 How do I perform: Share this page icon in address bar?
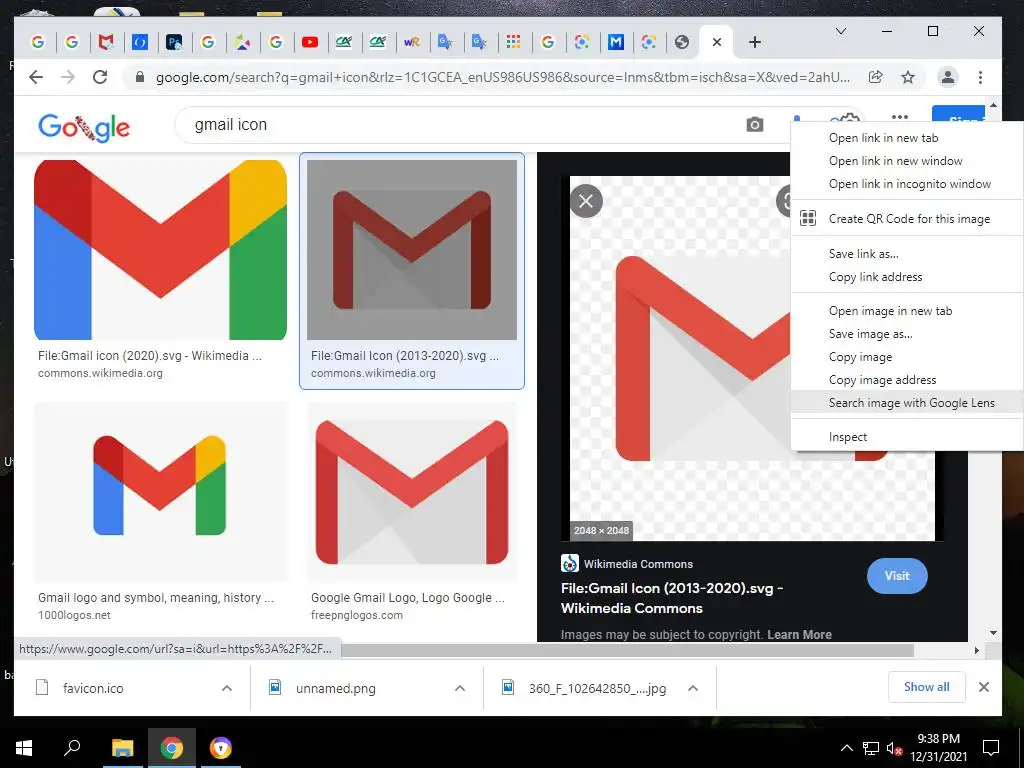coord(876,77)
